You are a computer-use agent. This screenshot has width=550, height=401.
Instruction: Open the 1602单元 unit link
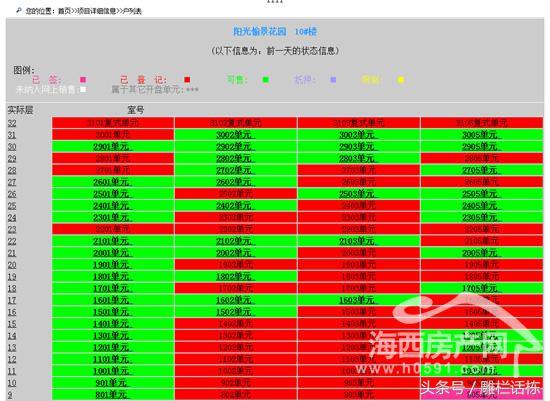tap(235, 300)
